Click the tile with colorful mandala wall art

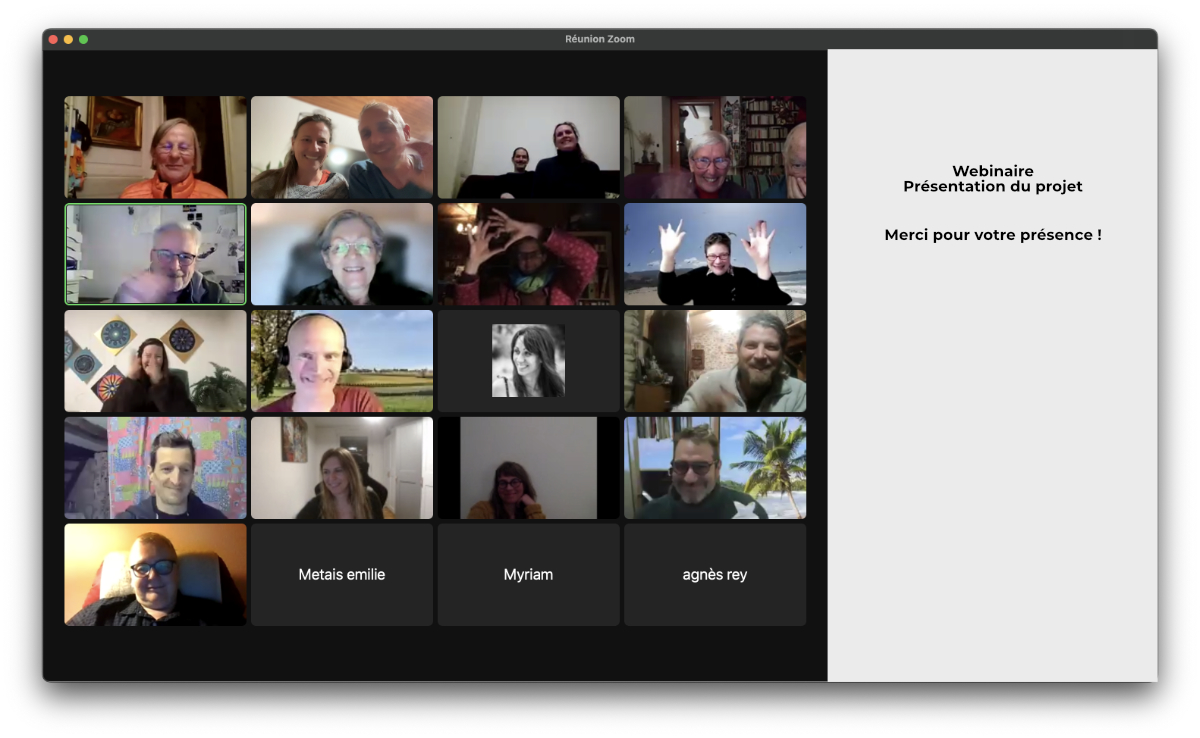click(155, 361)
